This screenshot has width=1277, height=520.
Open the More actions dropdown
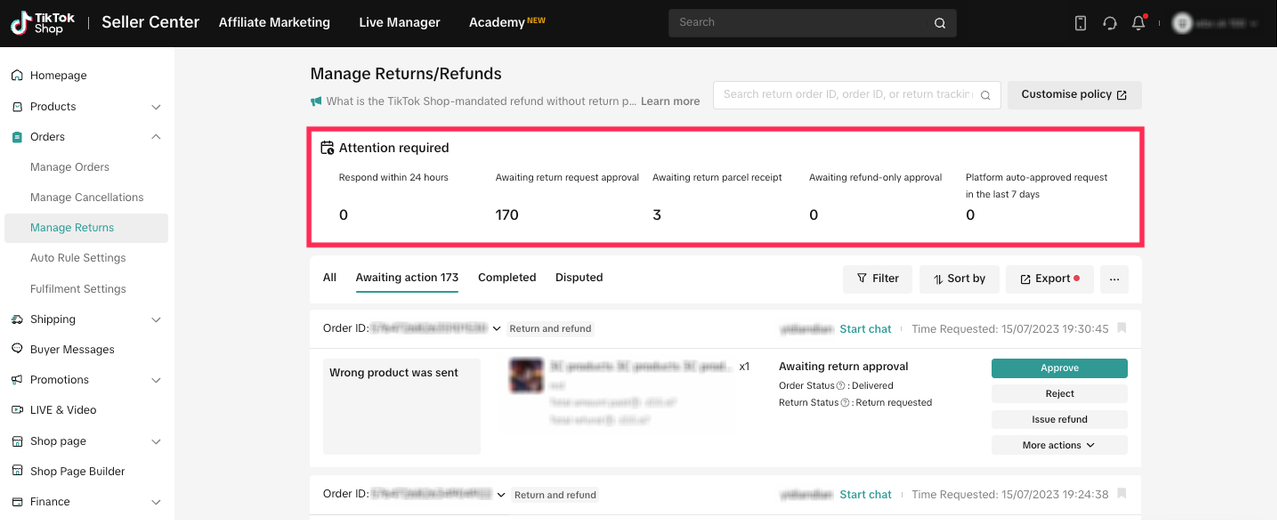pyautogui.click(x=1059, y=445)
